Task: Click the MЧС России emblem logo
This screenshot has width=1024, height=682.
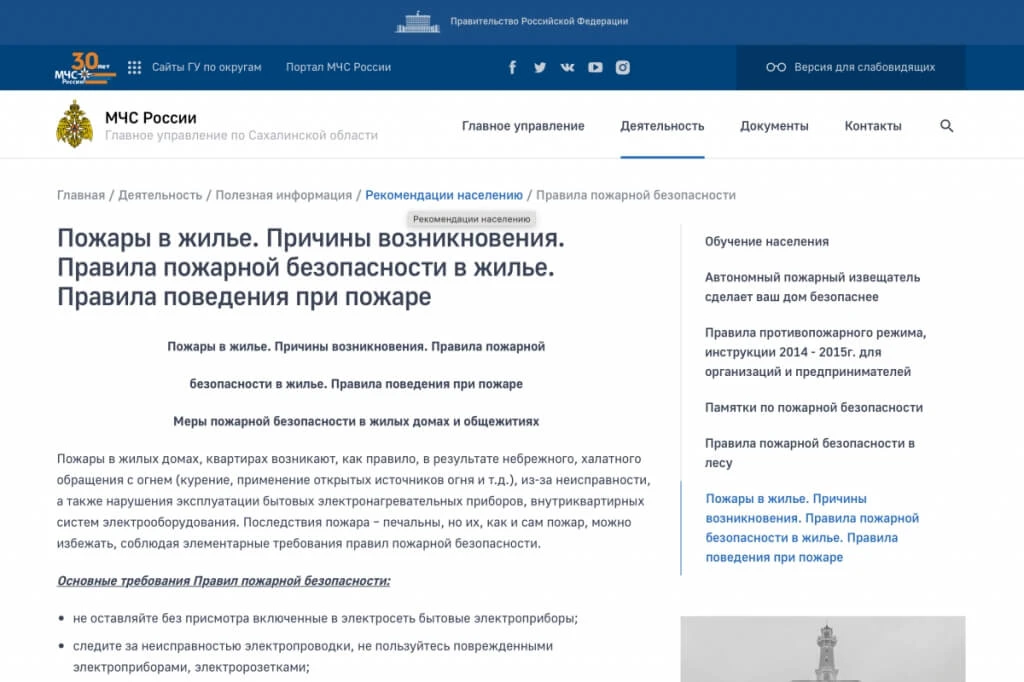Action: (x=74, y=125)
